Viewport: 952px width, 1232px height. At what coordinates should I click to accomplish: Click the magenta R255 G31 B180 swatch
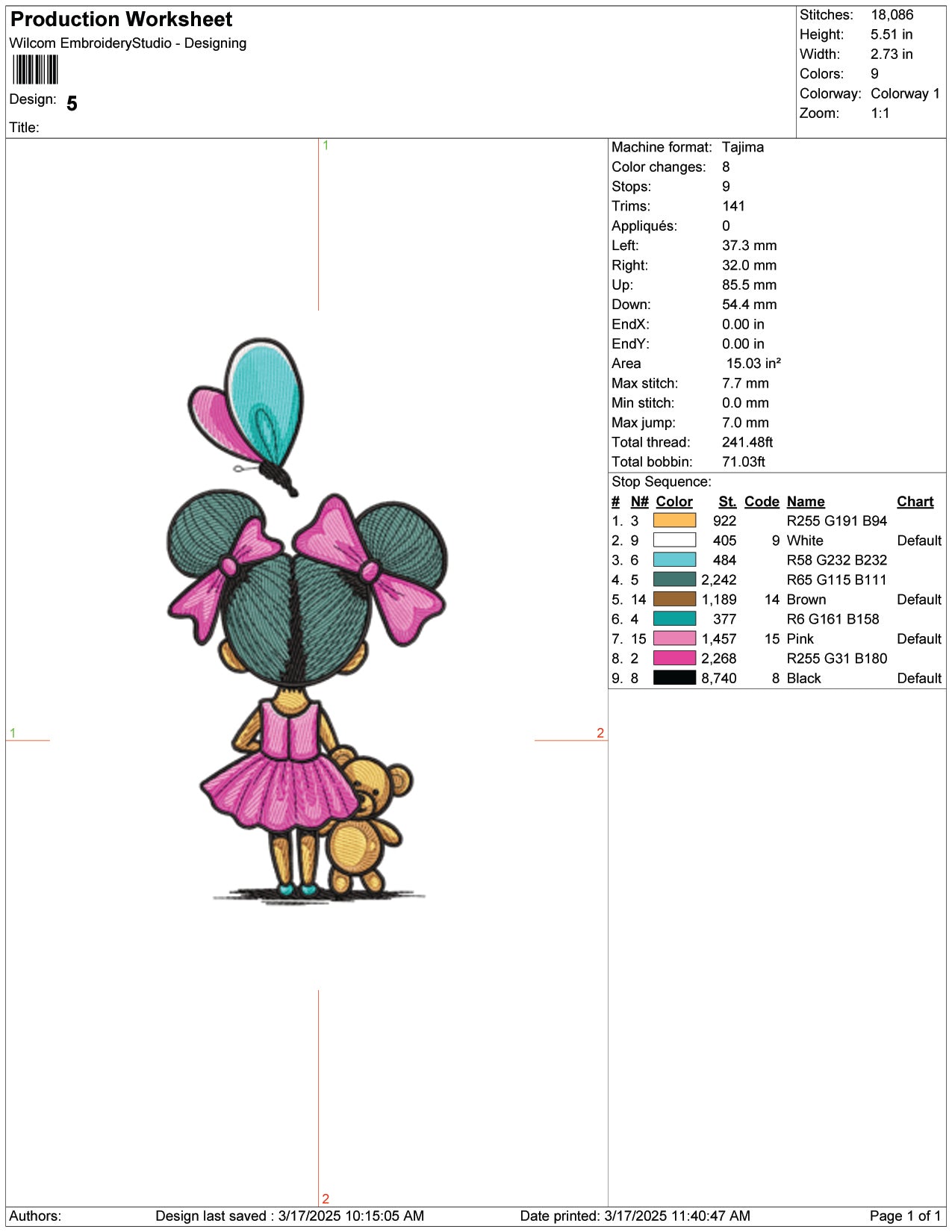pyautogui.click(x=673, y=658)
